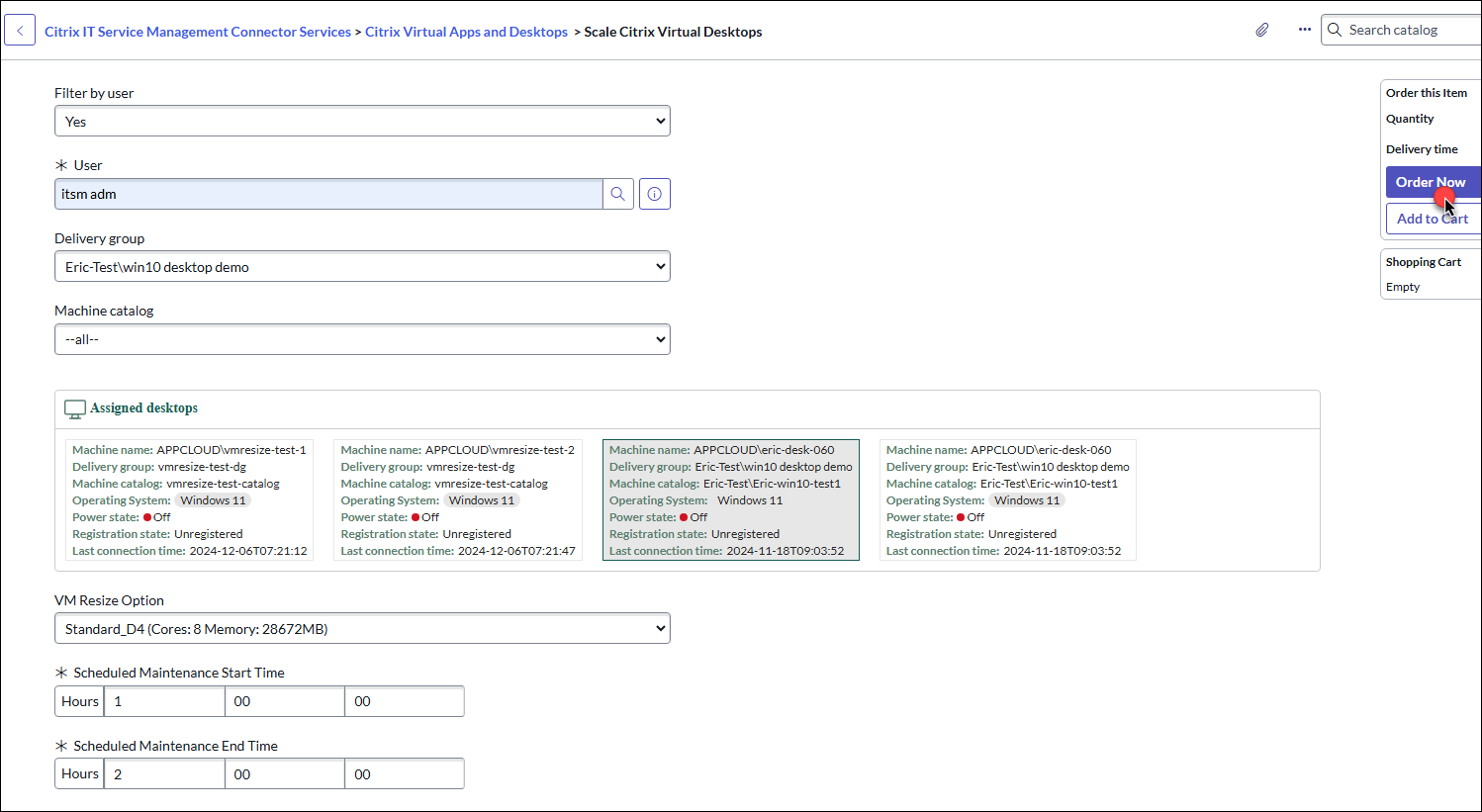
Task: Select the vmresize-test-1 desktop card
Action: click(189, 499)
